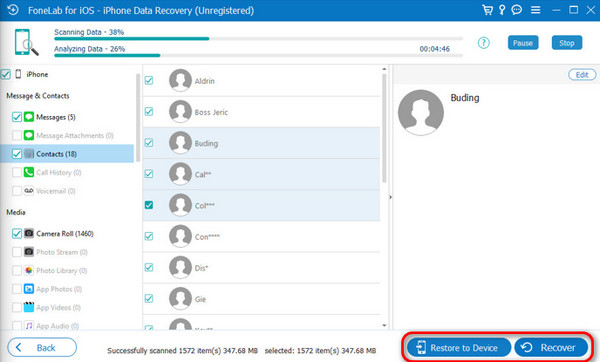Click the large Buding profile avatar
This screenshot has width=600, height=362.
pyautogui.click(x=421, y=113)
